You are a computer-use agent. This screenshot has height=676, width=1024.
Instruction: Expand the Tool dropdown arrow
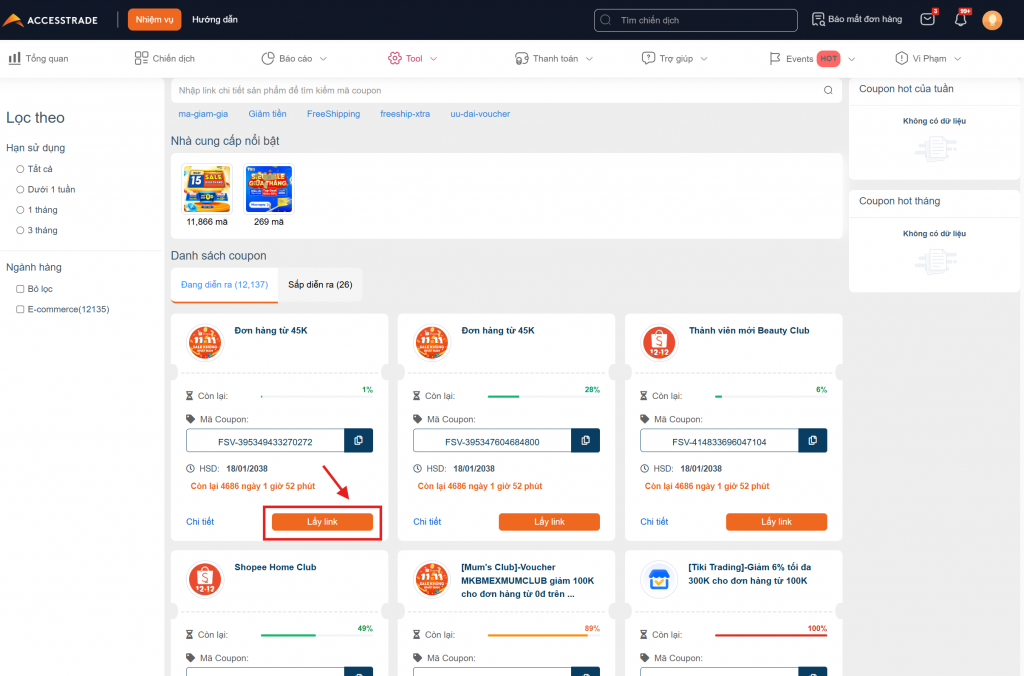434,59
